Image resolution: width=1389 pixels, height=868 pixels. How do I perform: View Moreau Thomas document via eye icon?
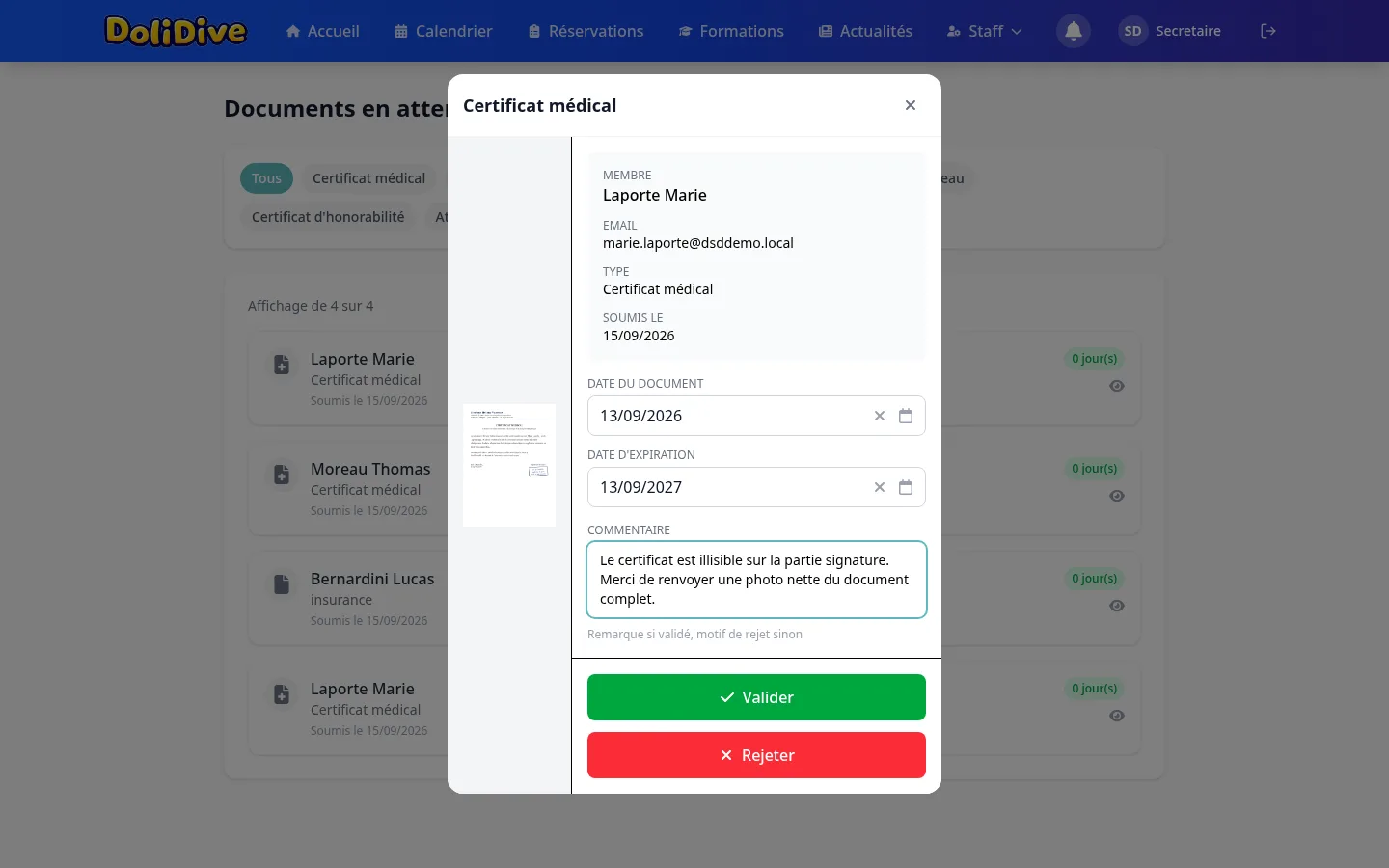(x=1117, y=496)
